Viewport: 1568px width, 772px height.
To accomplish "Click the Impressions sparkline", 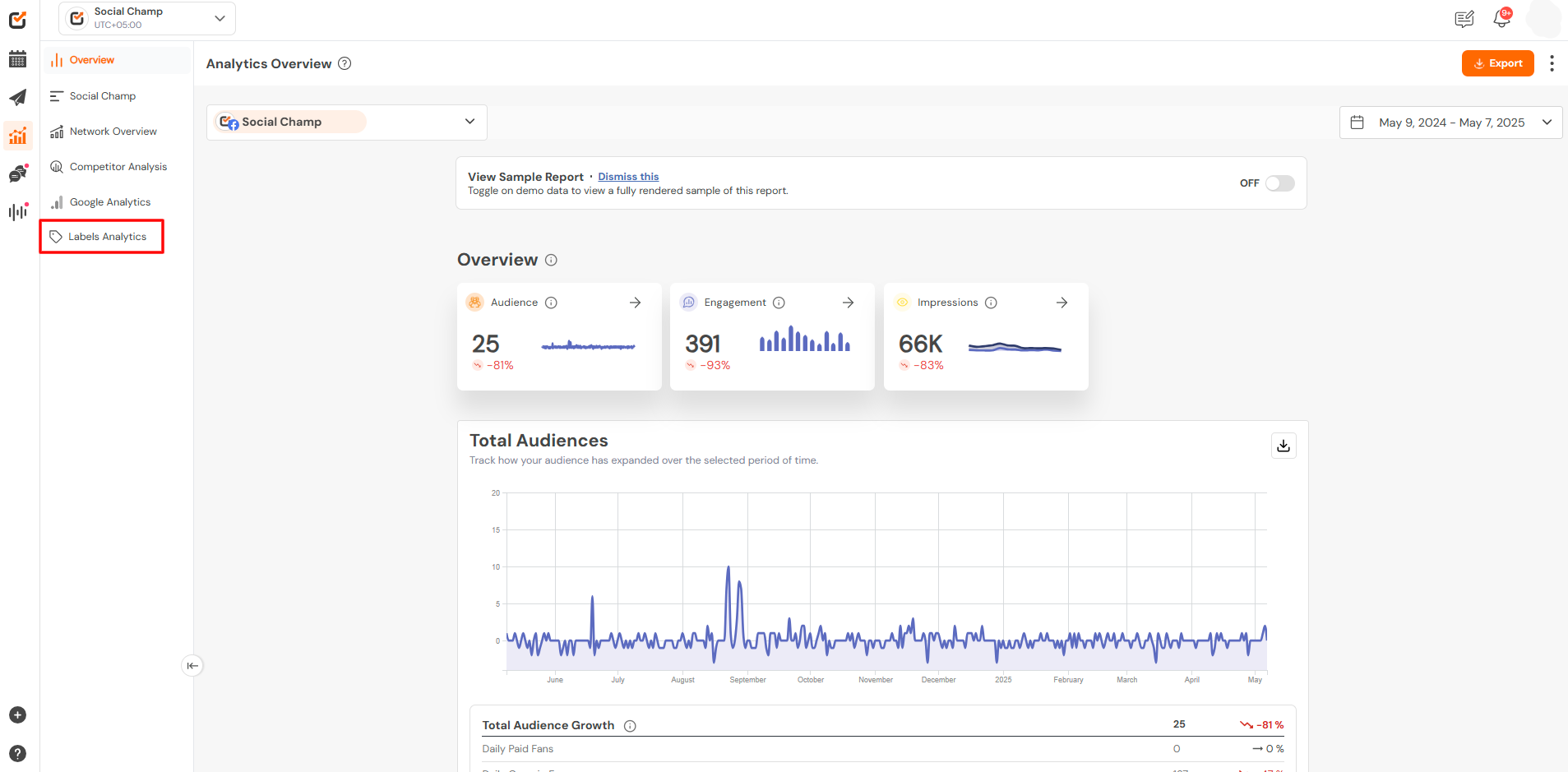I will pos(1015,348).
